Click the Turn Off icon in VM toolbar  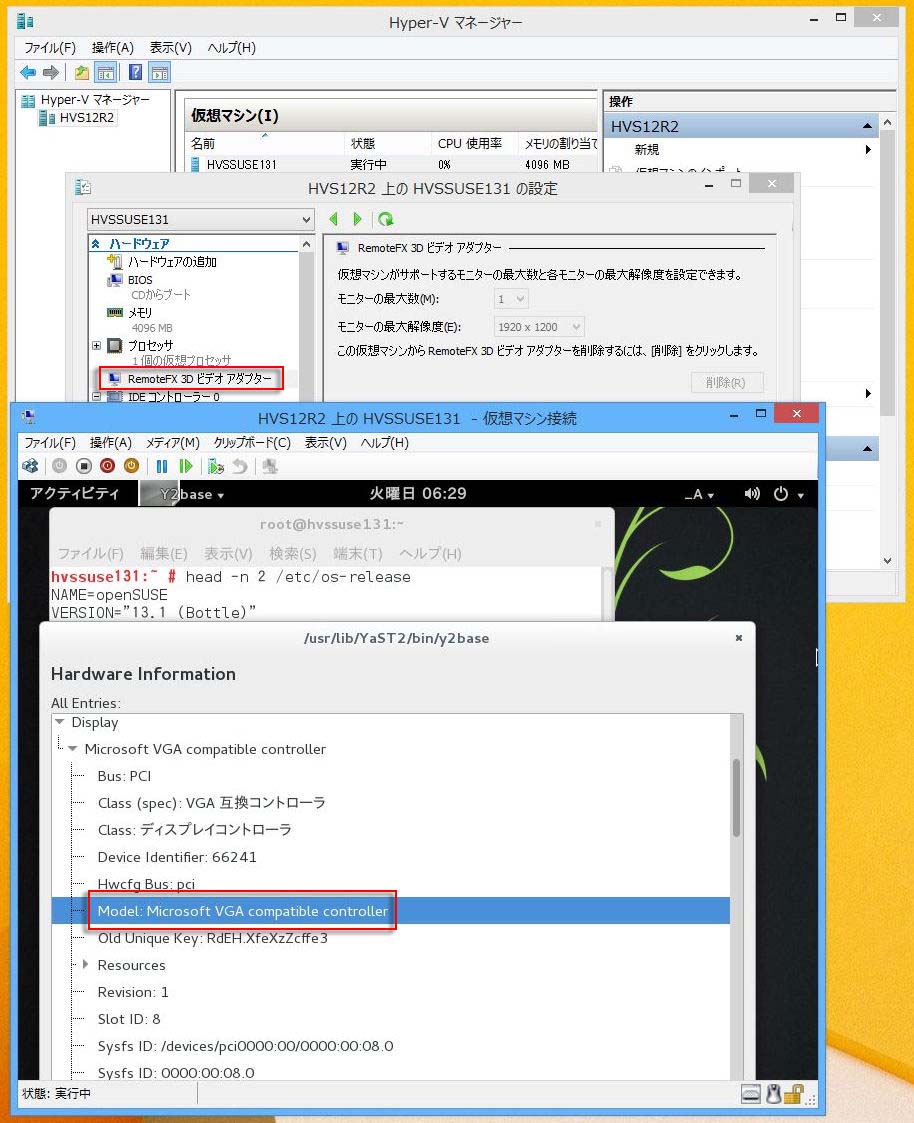pyautogui.click(x=84, y=466)
